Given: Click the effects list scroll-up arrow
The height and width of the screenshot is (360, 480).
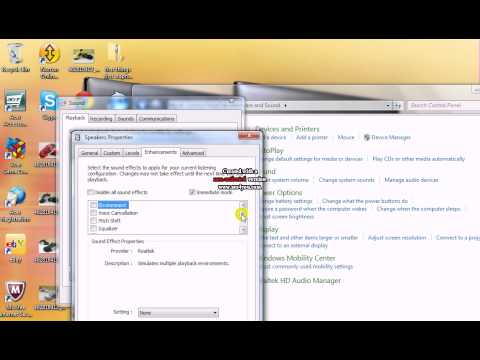Looking at the screenshot, I should click(243, 205).
